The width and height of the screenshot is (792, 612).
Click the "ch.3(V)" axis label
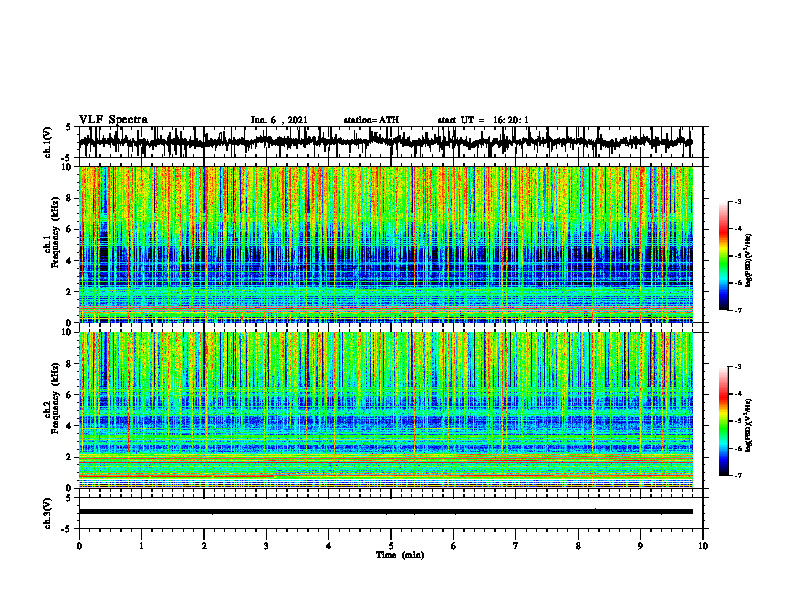point(48,513)
